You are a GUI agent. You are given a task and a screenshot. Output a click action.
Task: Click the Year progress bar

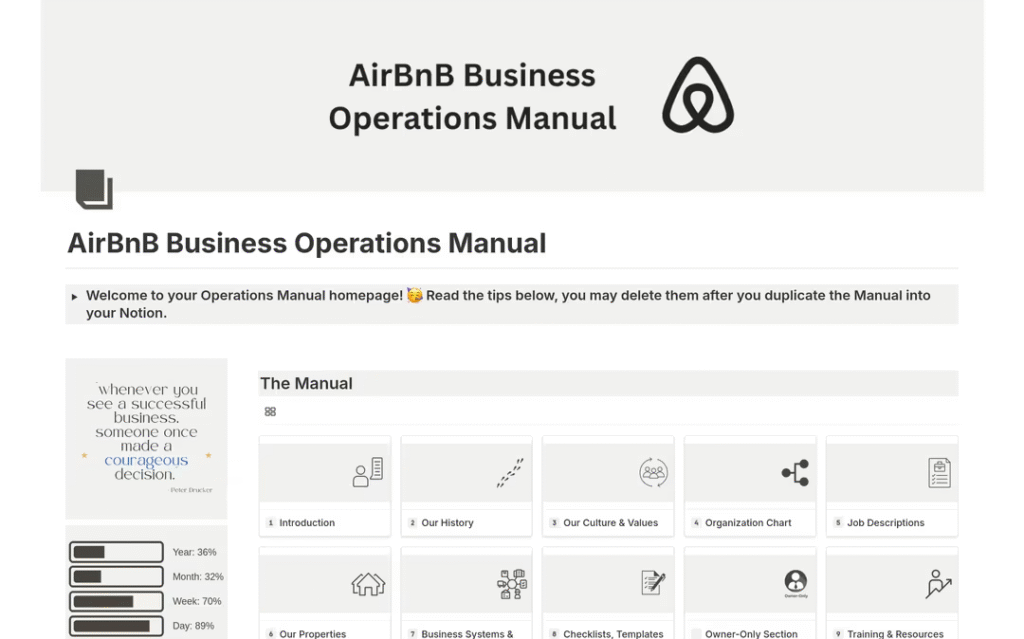[x=116, y=552]
